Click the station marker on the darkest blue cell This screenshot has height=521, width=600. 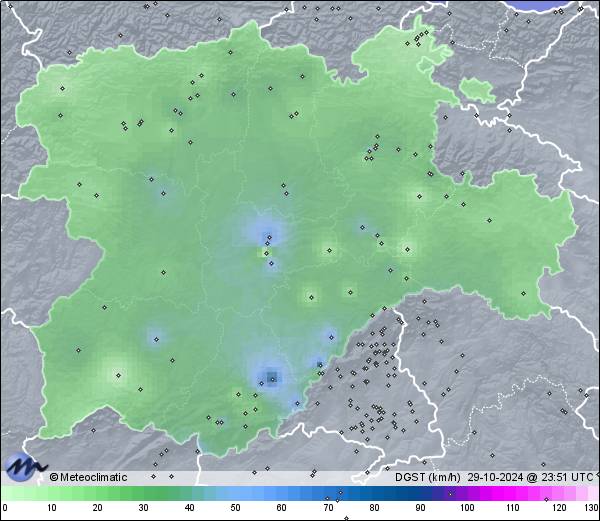pos(272,379)
